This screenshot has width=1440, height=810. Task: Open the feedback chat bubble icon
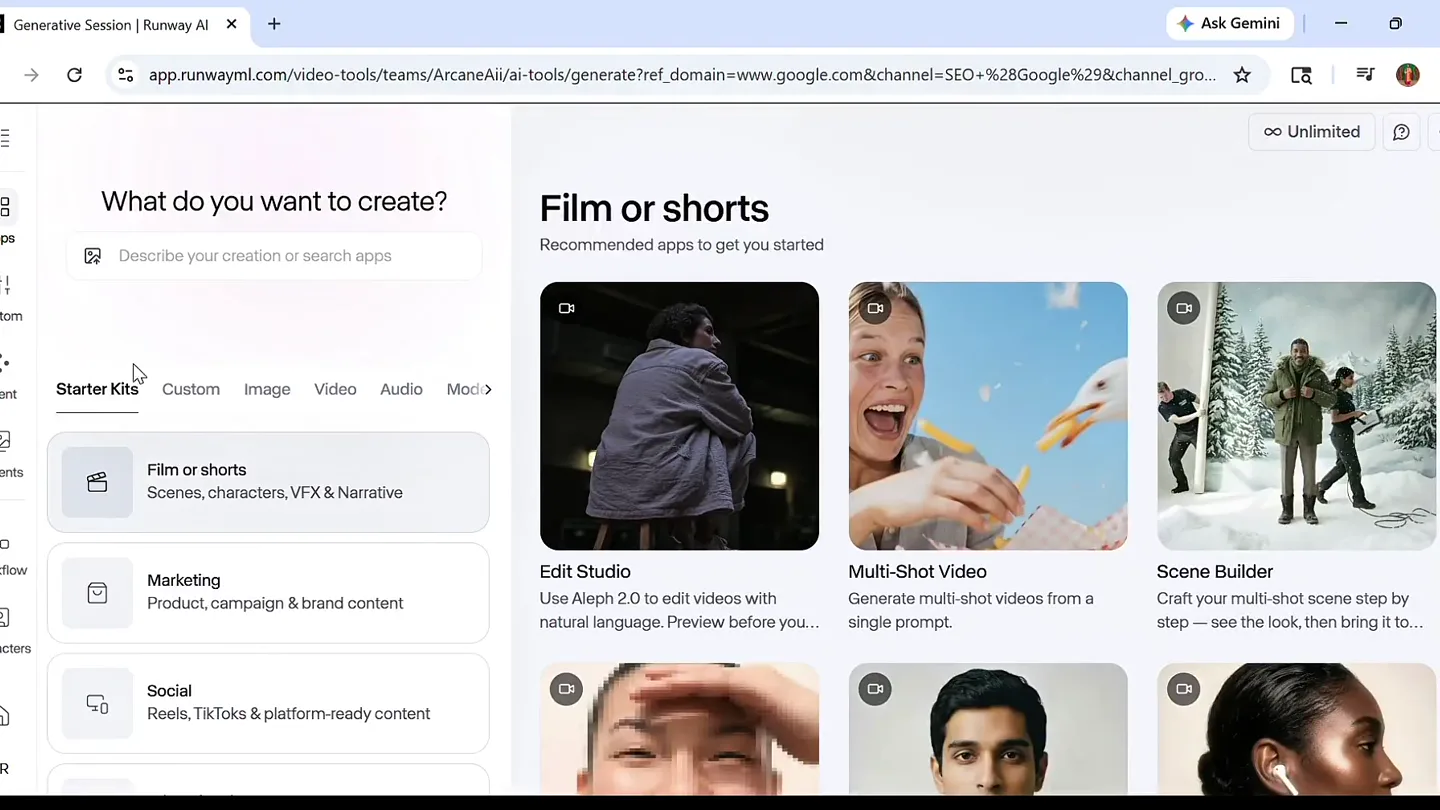1401,132
